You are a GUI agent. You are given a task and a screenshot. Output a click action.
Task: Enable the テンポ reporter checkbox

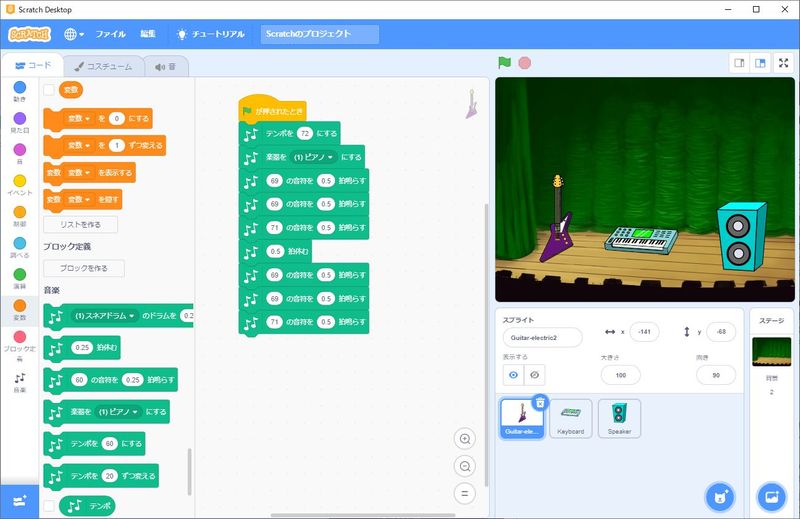[49, 506]
